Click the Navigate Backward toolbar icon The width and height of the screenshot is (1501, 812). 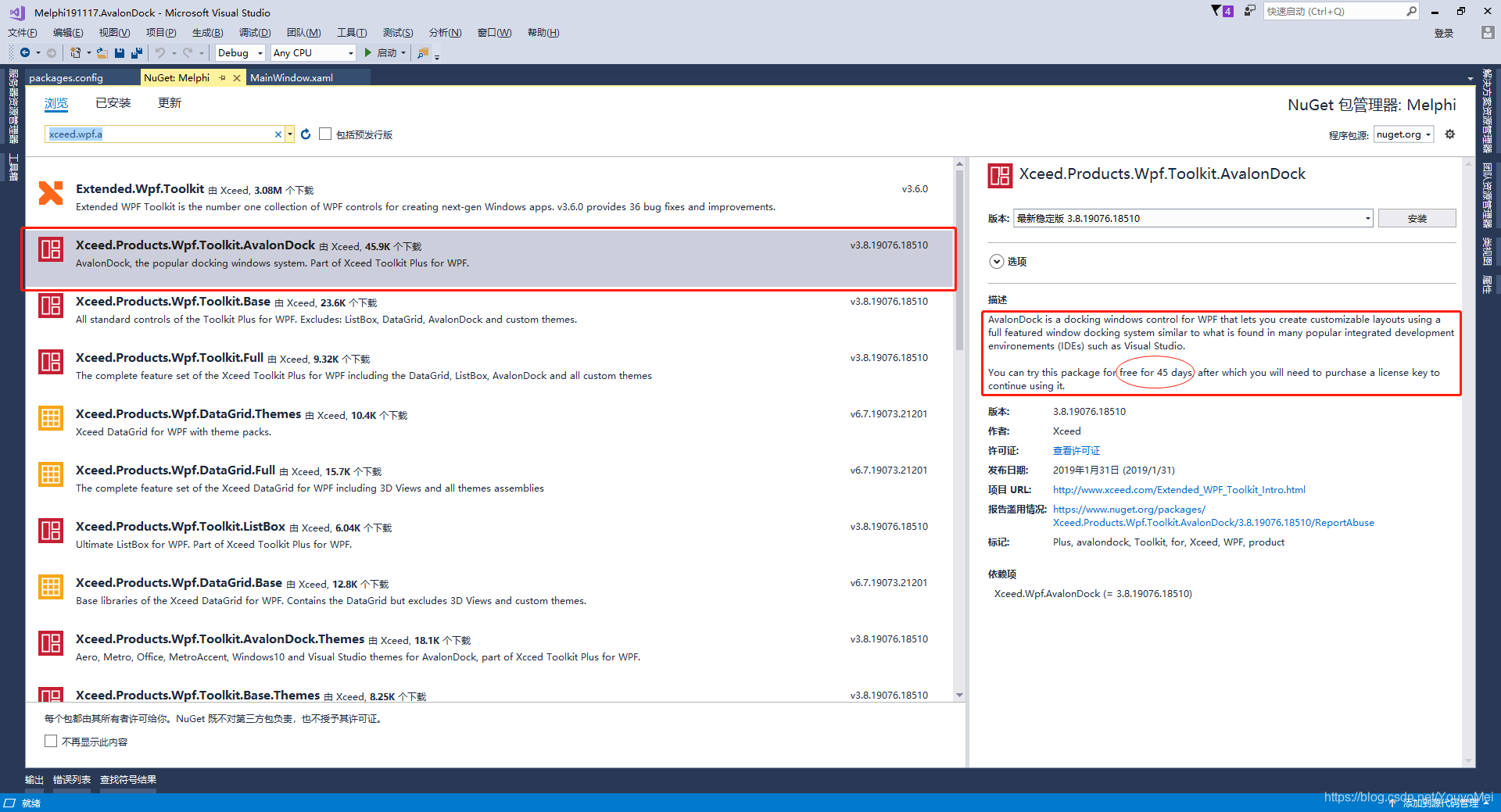tap(25, 52)
